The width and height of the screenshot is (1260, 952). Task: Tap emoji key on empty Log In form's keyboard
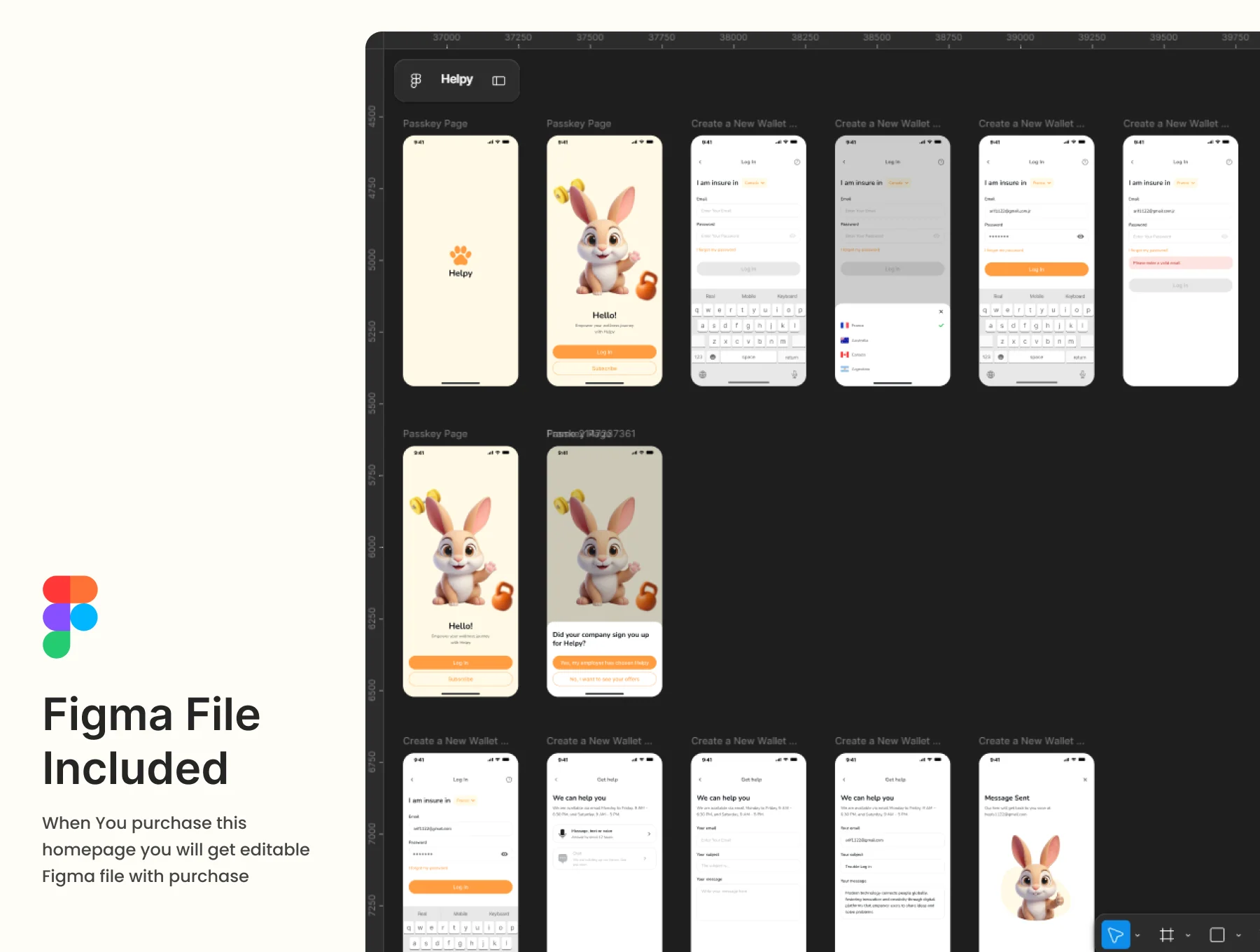coord(713,357)
